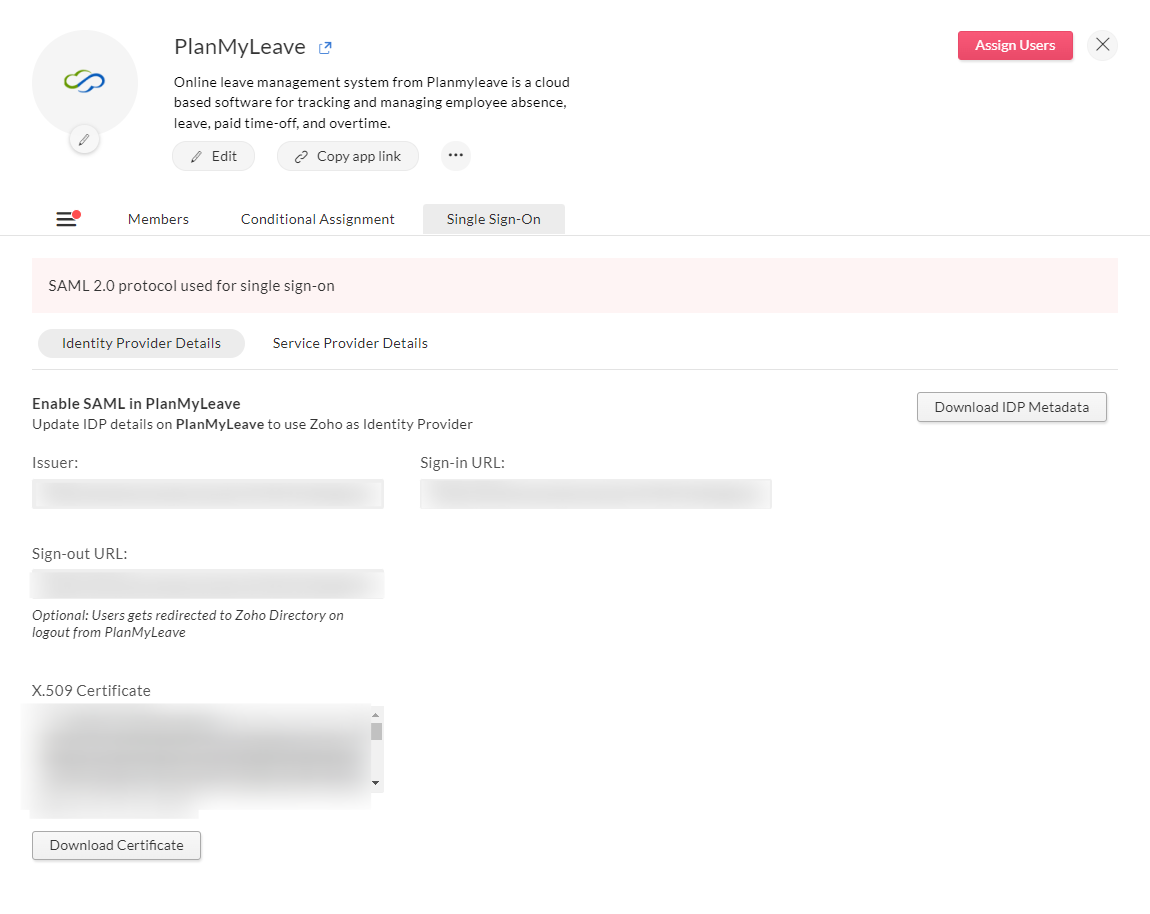Select Identity Provider Details sub-tab

142,343
